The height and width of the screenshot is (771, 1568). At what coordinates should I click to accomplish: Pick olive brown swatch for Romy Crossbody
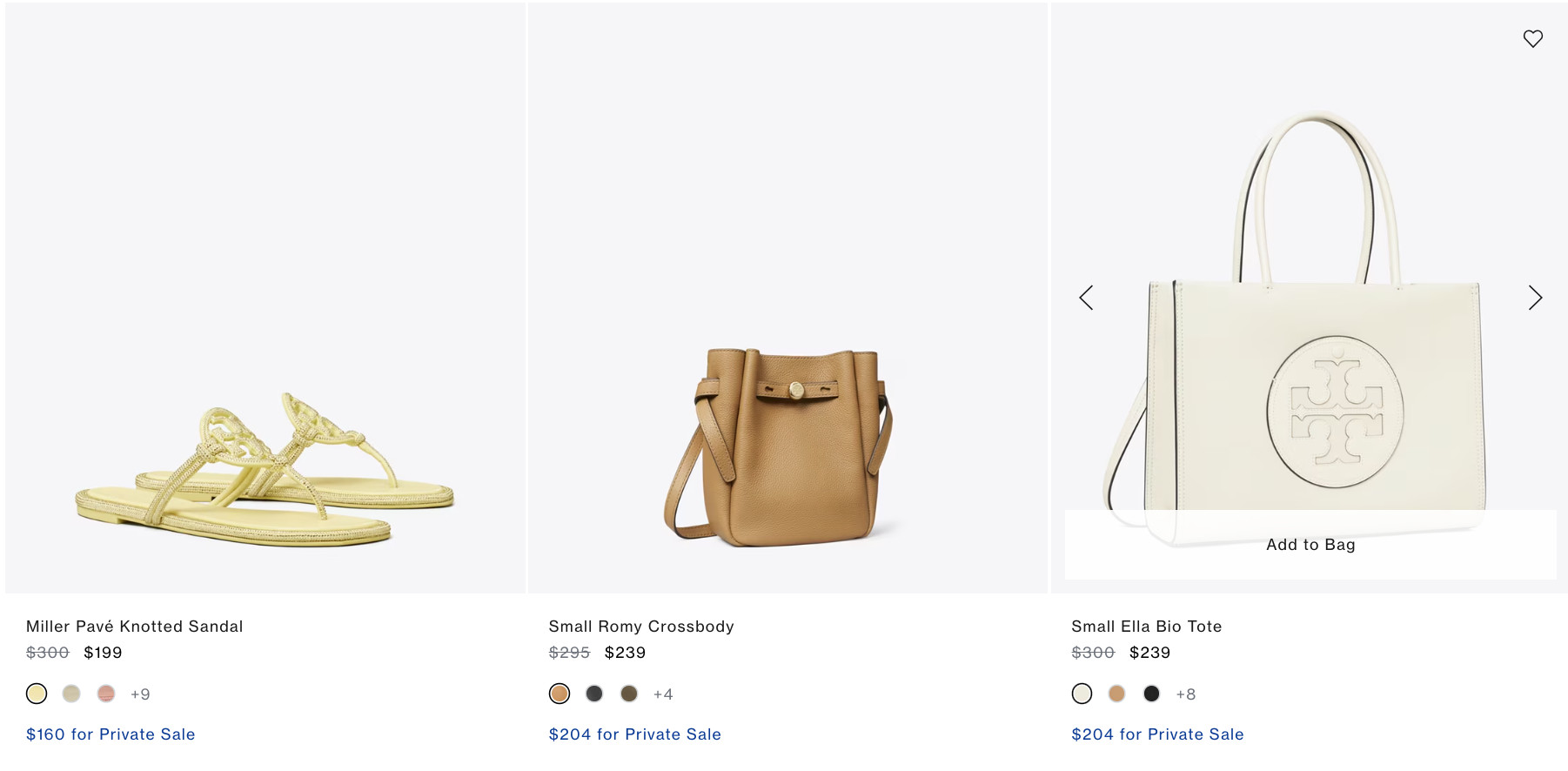pyautogui.click(x=629, y=694)
